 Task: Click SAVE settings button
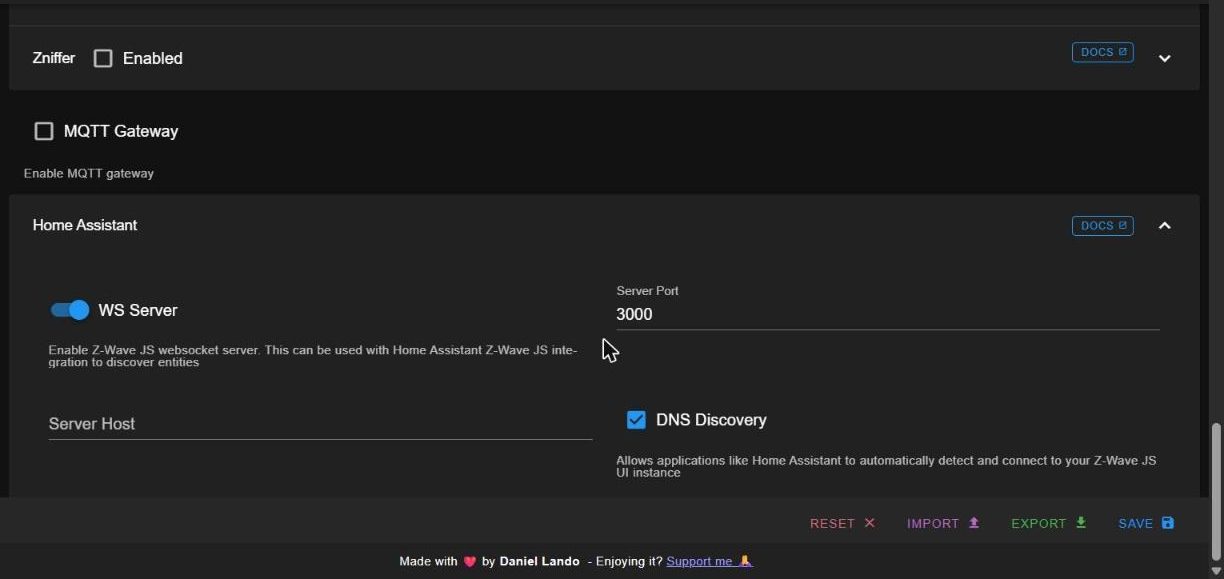[1146, 523]
